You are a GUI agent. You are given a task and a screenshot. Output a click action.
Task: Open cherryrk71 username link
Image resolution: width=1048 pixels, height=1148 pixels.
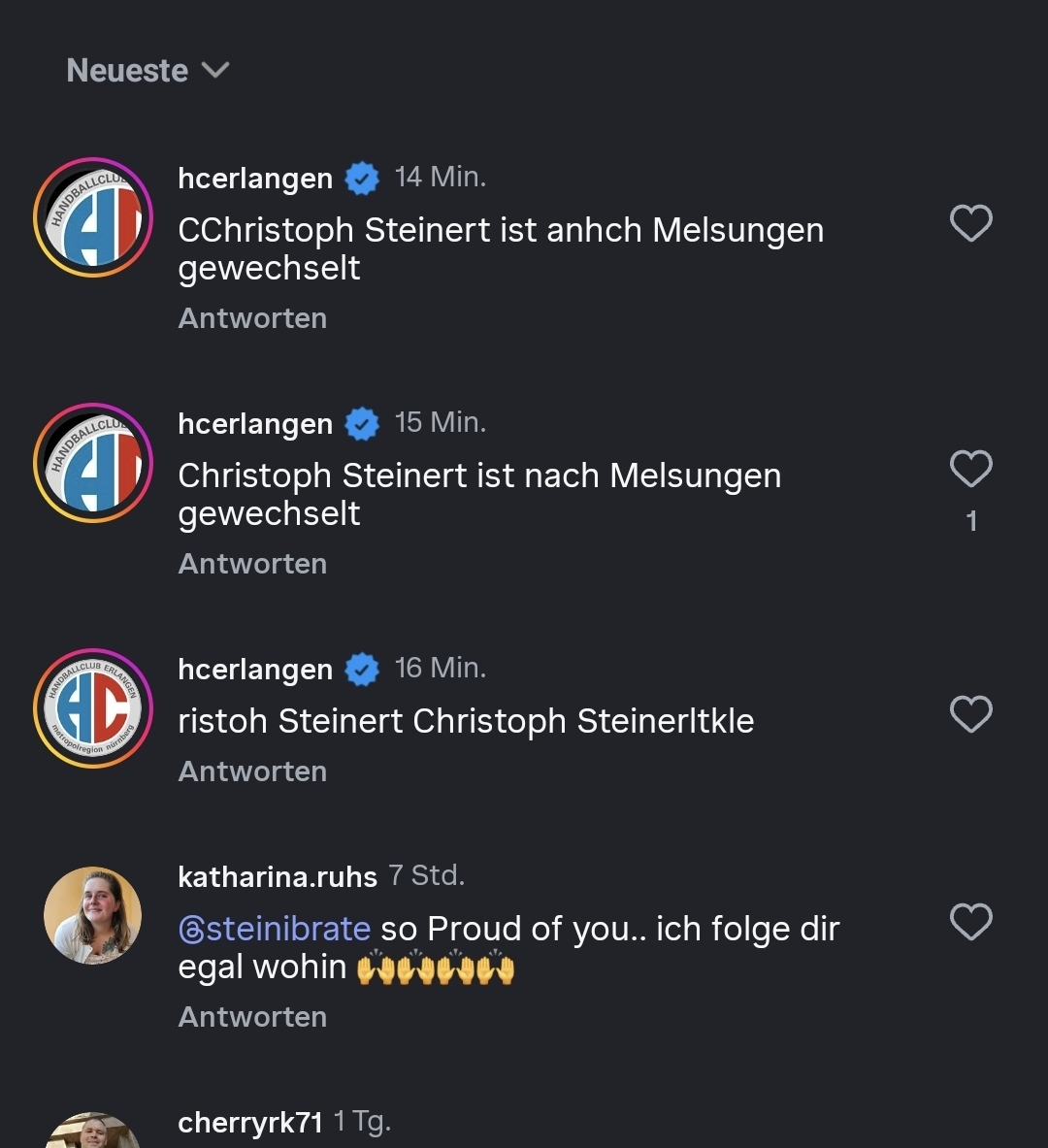point(250,1123)
